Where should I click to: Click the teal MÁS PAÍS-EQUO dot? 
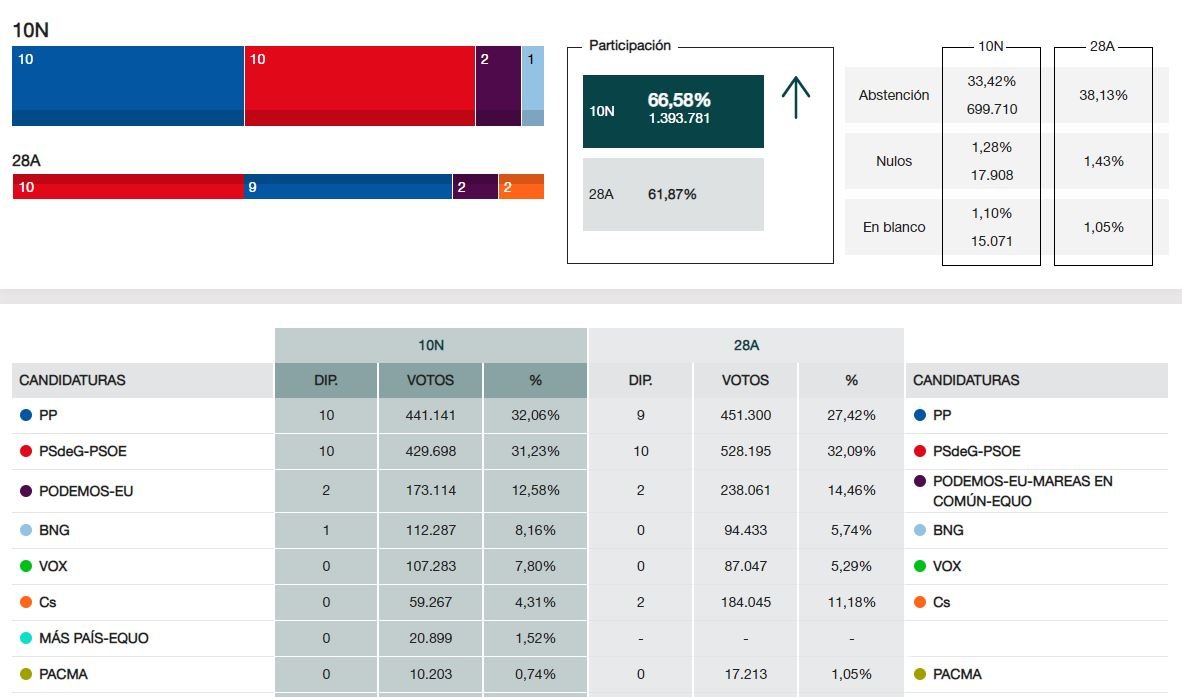point(26,638)
